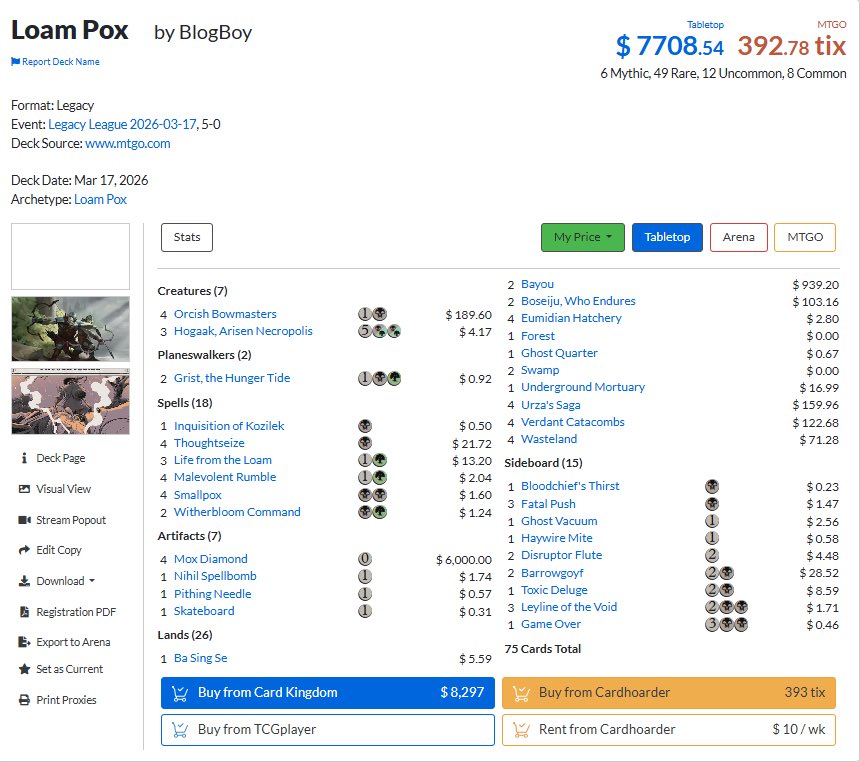Click cart icon on Buy from Cardhoarder
Screen dimensions: 860x762
(x=521, y=693)
